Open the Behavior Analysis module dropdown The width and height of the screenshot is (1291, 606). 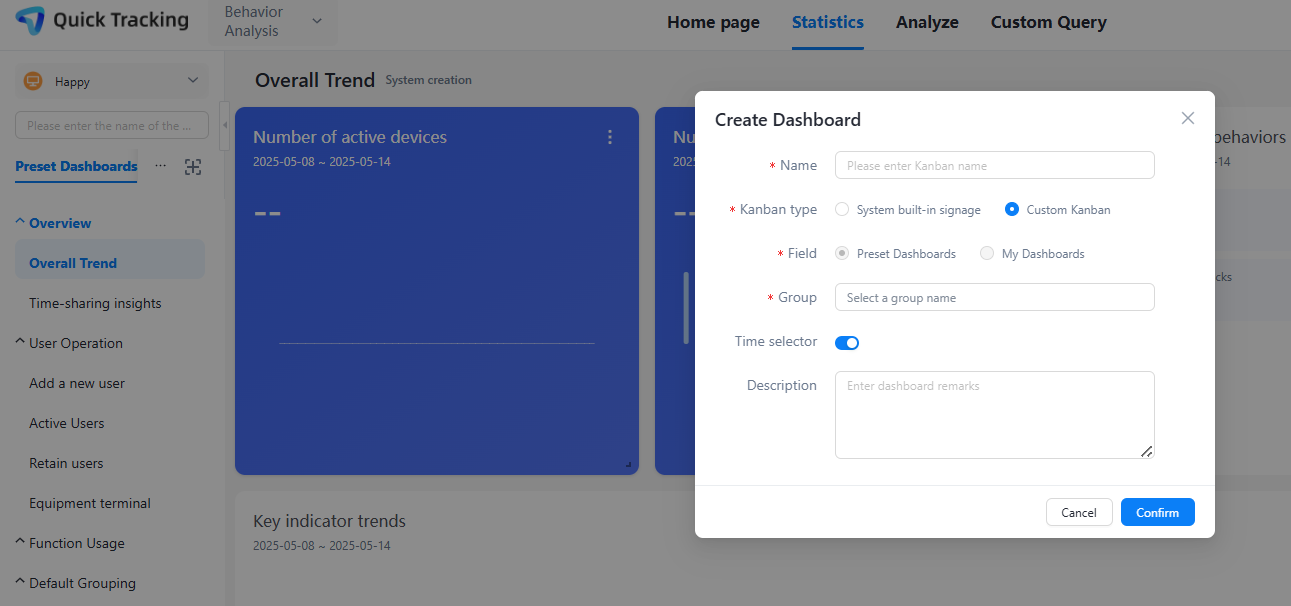(x=273, y=21)
